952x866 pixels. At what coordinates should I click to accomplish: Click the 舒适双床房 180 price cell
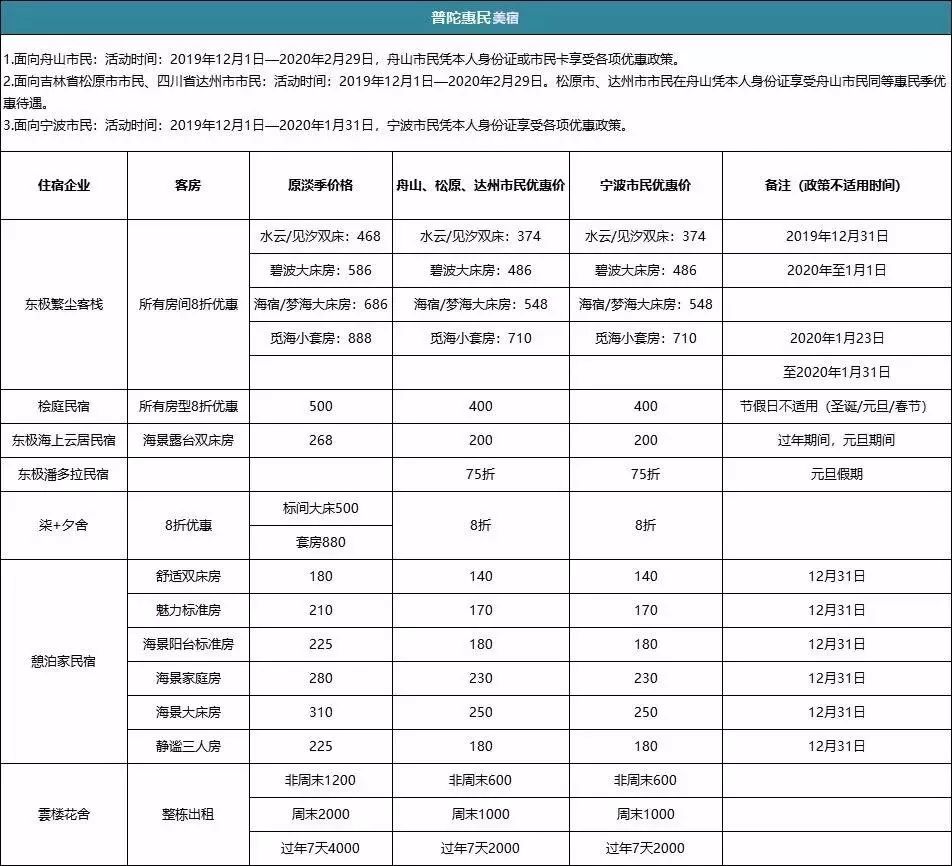[x=319, y=576]
